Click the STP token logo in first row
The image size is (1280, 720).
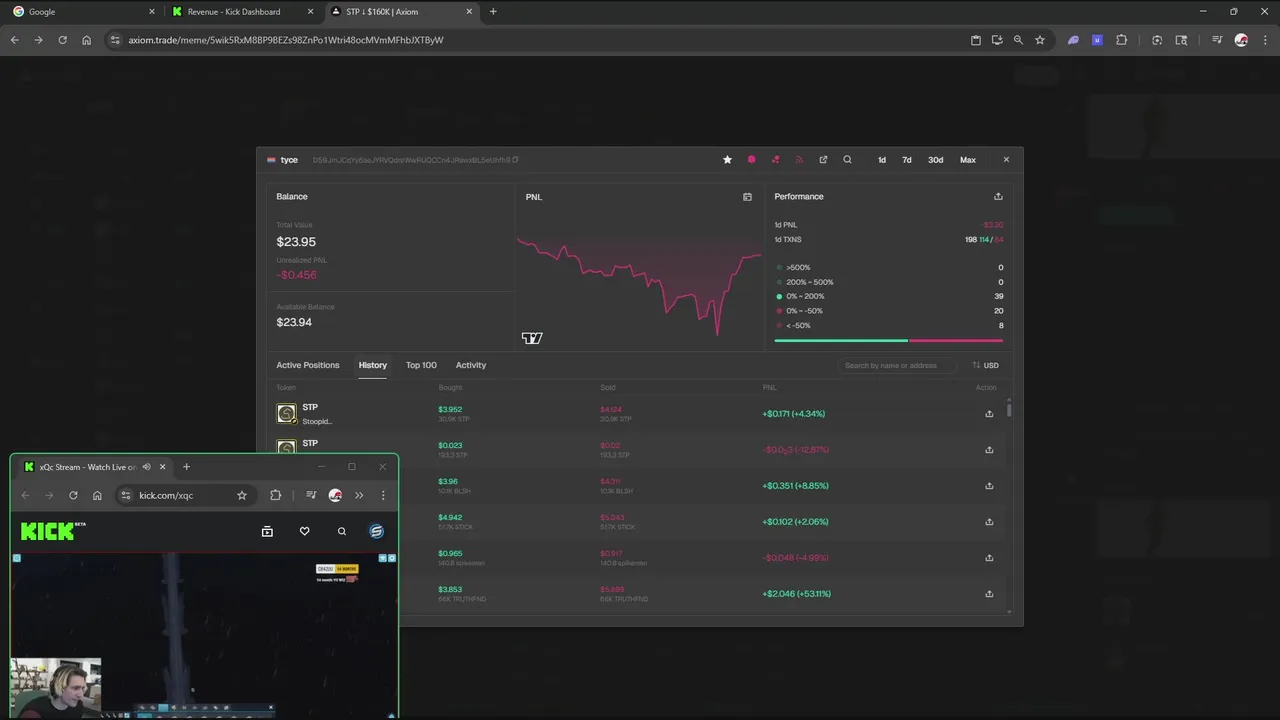click(287, 413)
